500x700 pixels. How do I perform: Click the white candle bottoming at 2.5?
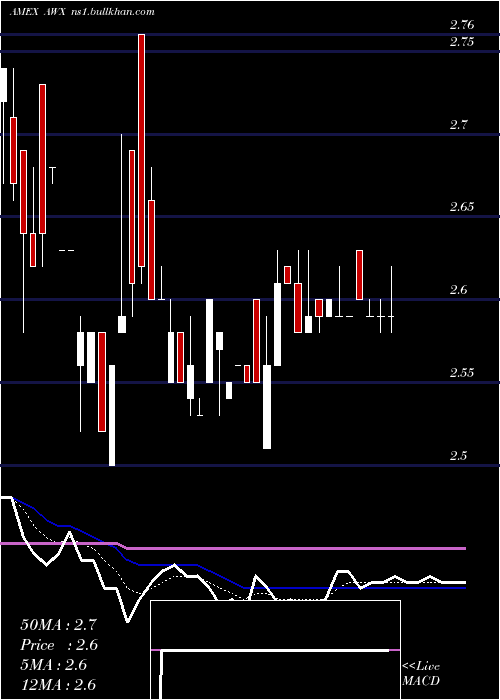[112, 416]
